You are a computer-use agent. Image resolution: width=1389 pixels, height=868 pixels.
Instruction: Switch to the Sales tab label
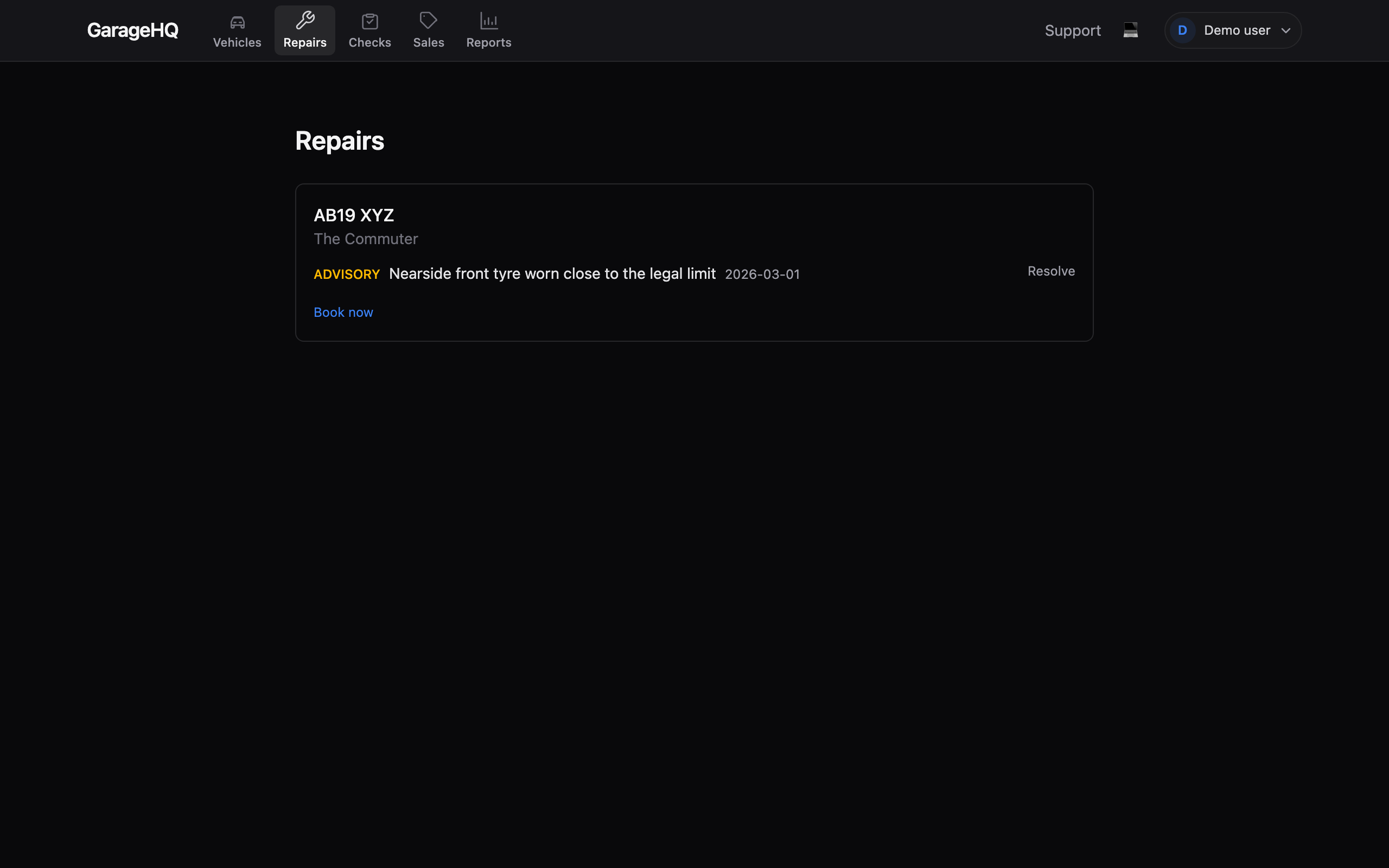point(428,42)
